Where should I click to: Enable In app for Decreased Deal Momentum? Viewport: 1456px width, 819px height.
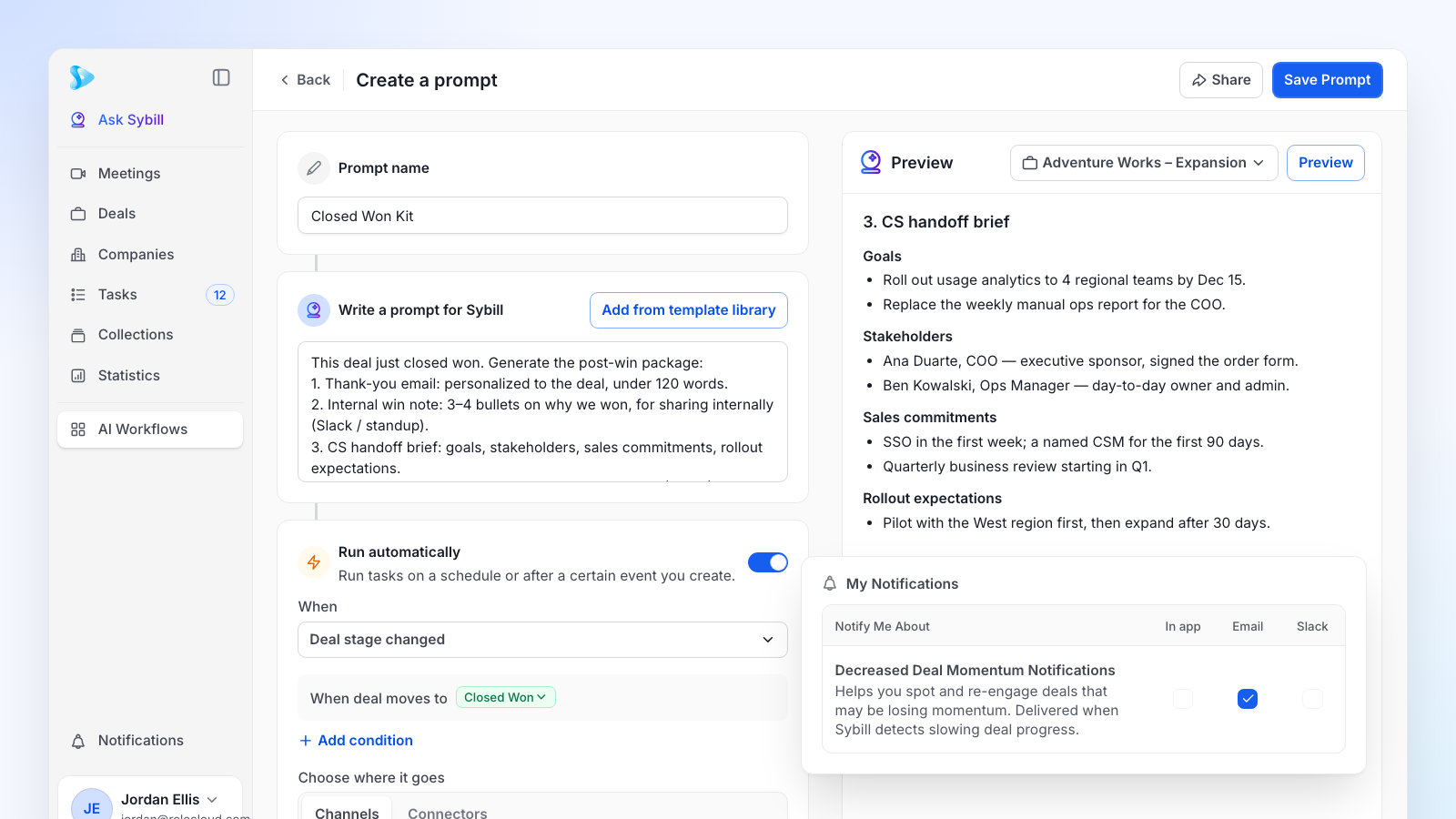point(1183,699)
